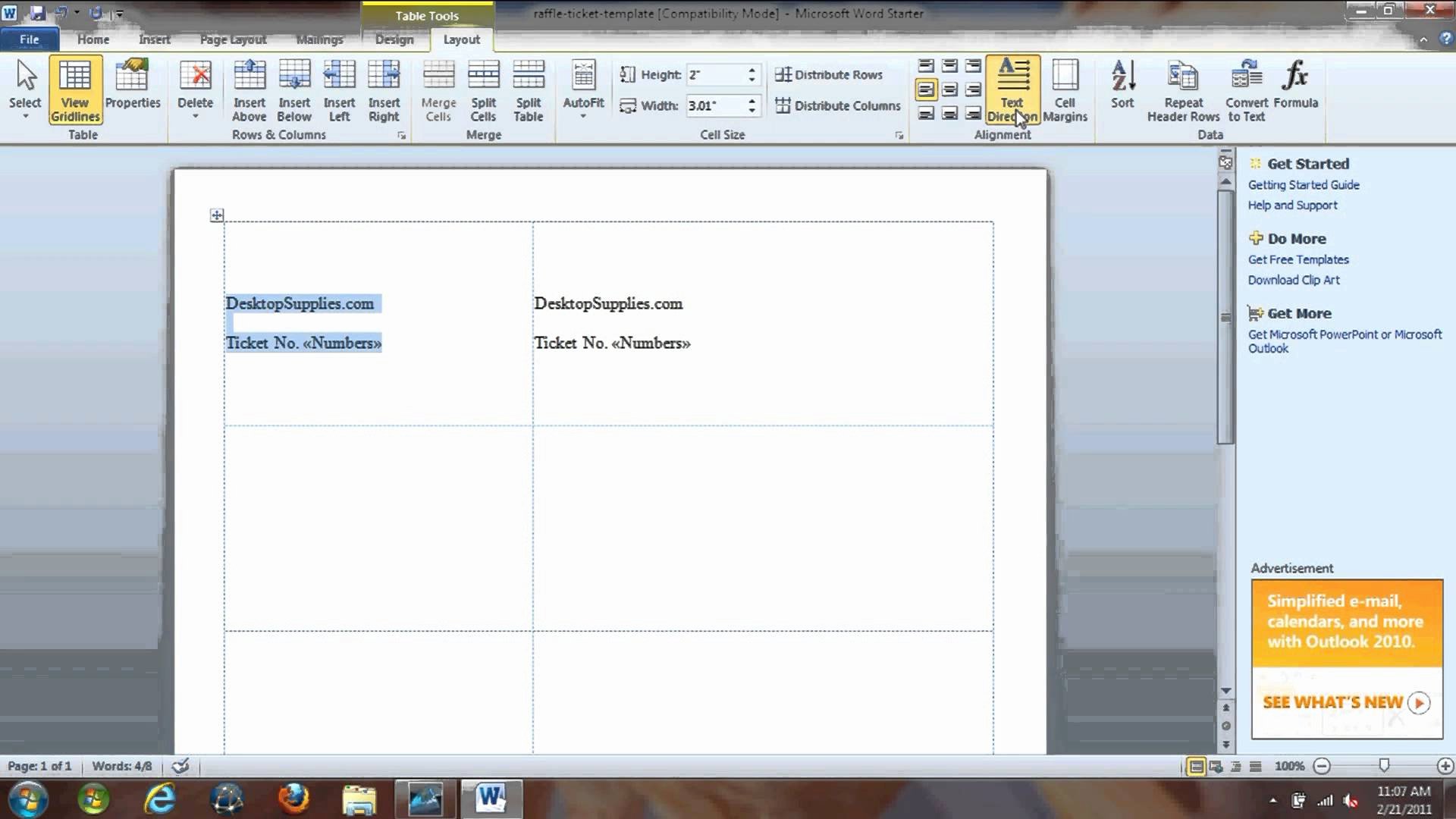The width and height of the screenshot is (1456, 819).
Task: Click the Convert to Text icon
Action: point(1247,89)
